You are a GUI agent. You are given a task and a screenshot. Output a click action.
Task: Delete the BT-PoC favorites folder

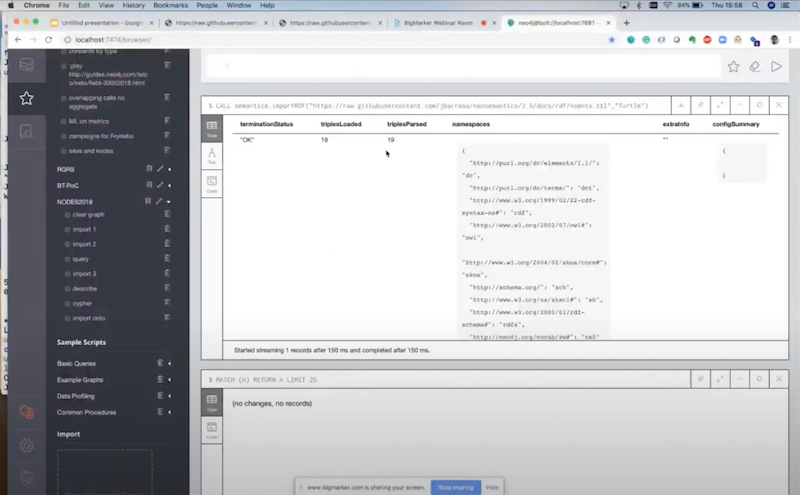149,185
